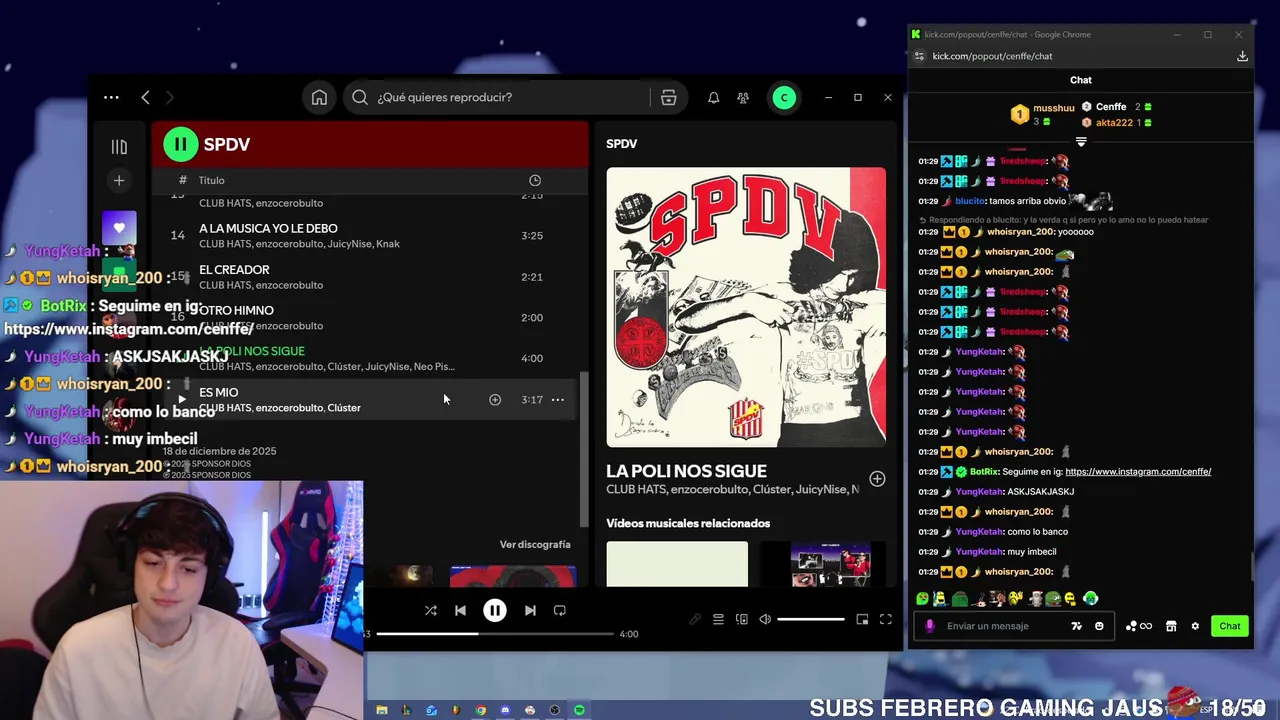
Task: Go to Spotify Home via house icon
Action: pos(319,97)
